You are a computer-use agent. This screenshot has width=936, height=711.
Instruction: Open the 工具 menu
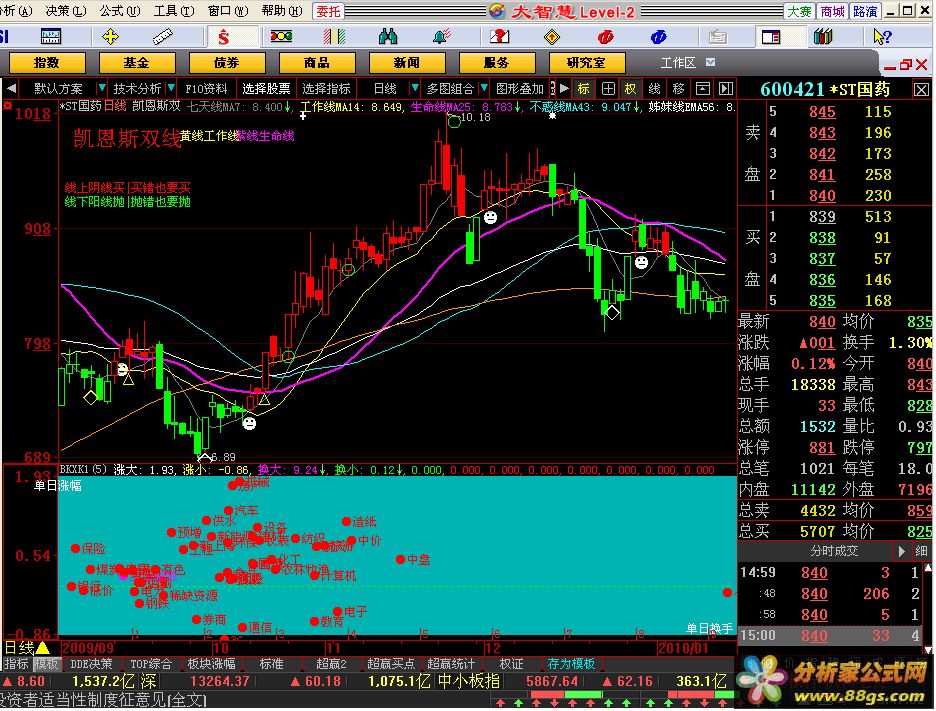tap(174, 11)
